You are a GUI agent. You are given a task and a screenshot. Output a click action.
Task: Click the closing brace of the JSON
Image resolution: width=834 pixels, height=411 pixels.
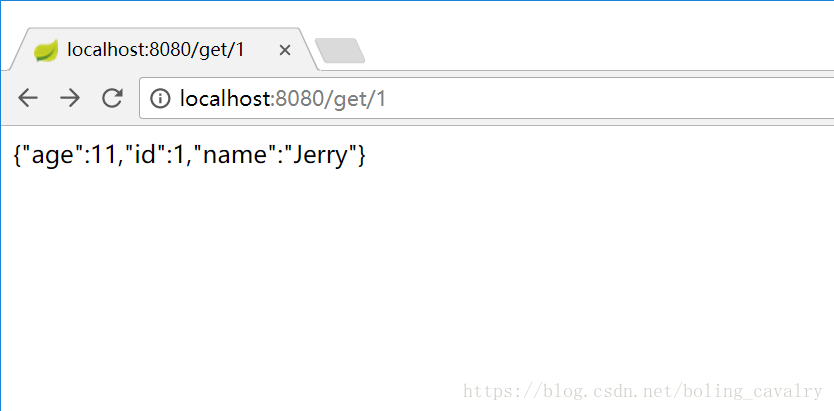[x=362, y=156]
